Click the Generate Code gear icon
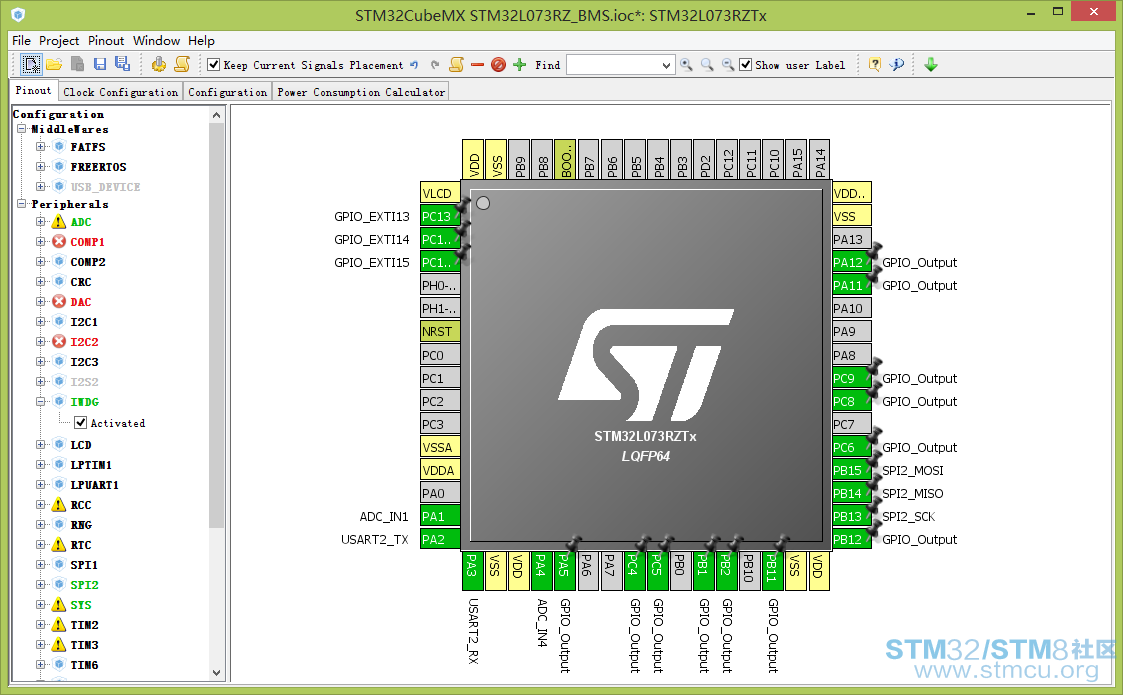 tap(159, 64)
